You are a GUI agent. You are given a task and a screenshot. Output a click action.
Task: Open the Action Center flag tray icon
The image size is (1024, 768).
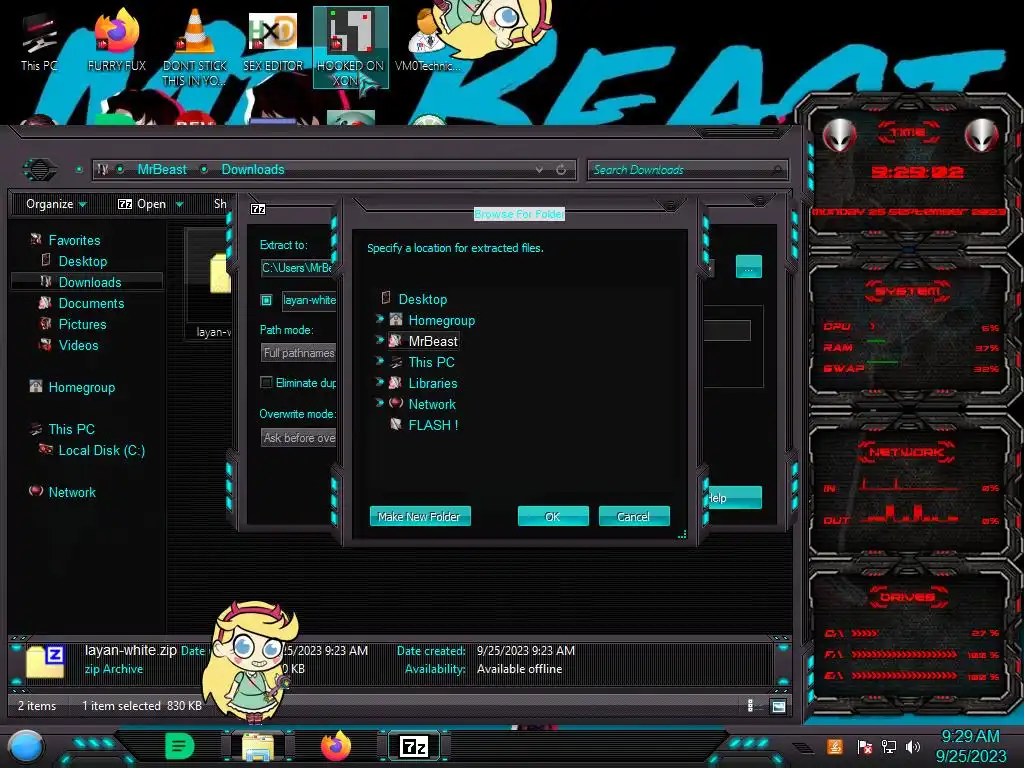pos(865,746)
